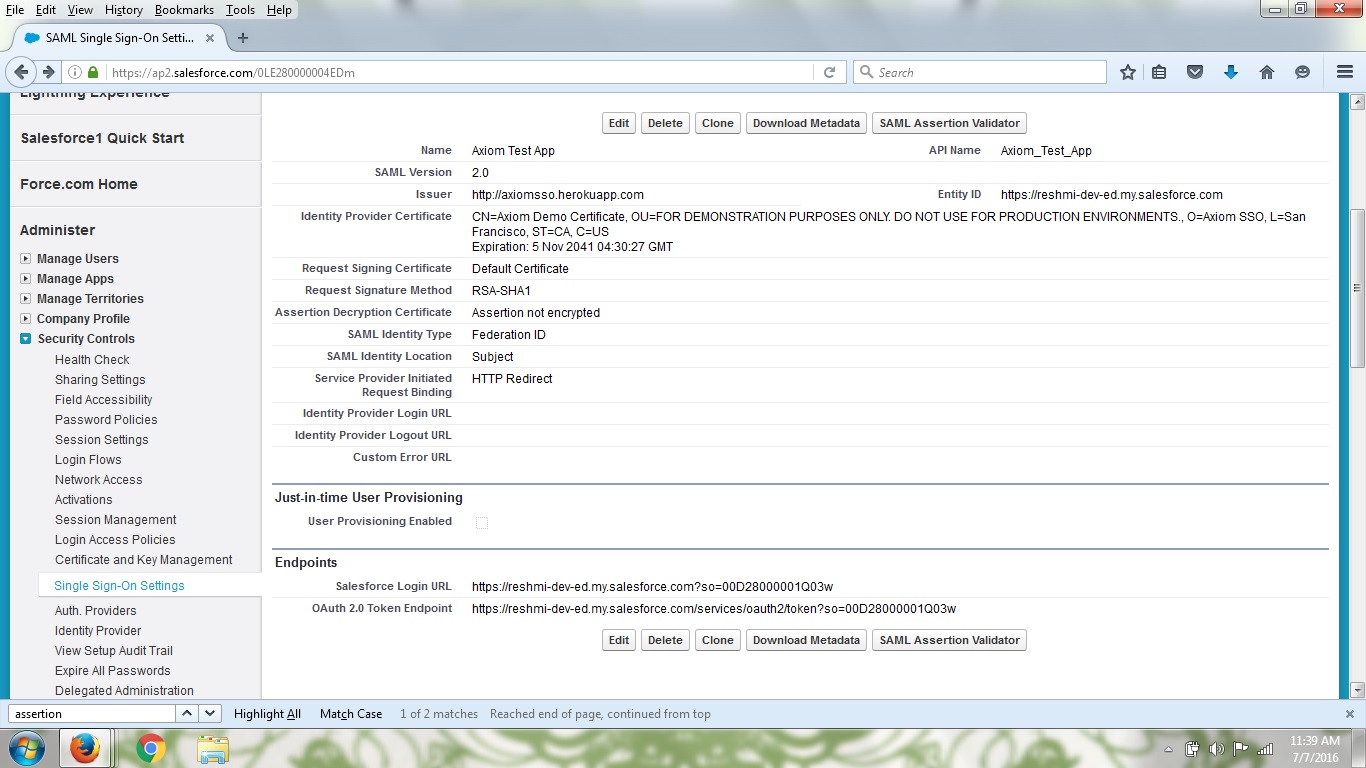The image size is (1366, 768).
Task: Open the Tools menu
Action: [x=240, y=10]
